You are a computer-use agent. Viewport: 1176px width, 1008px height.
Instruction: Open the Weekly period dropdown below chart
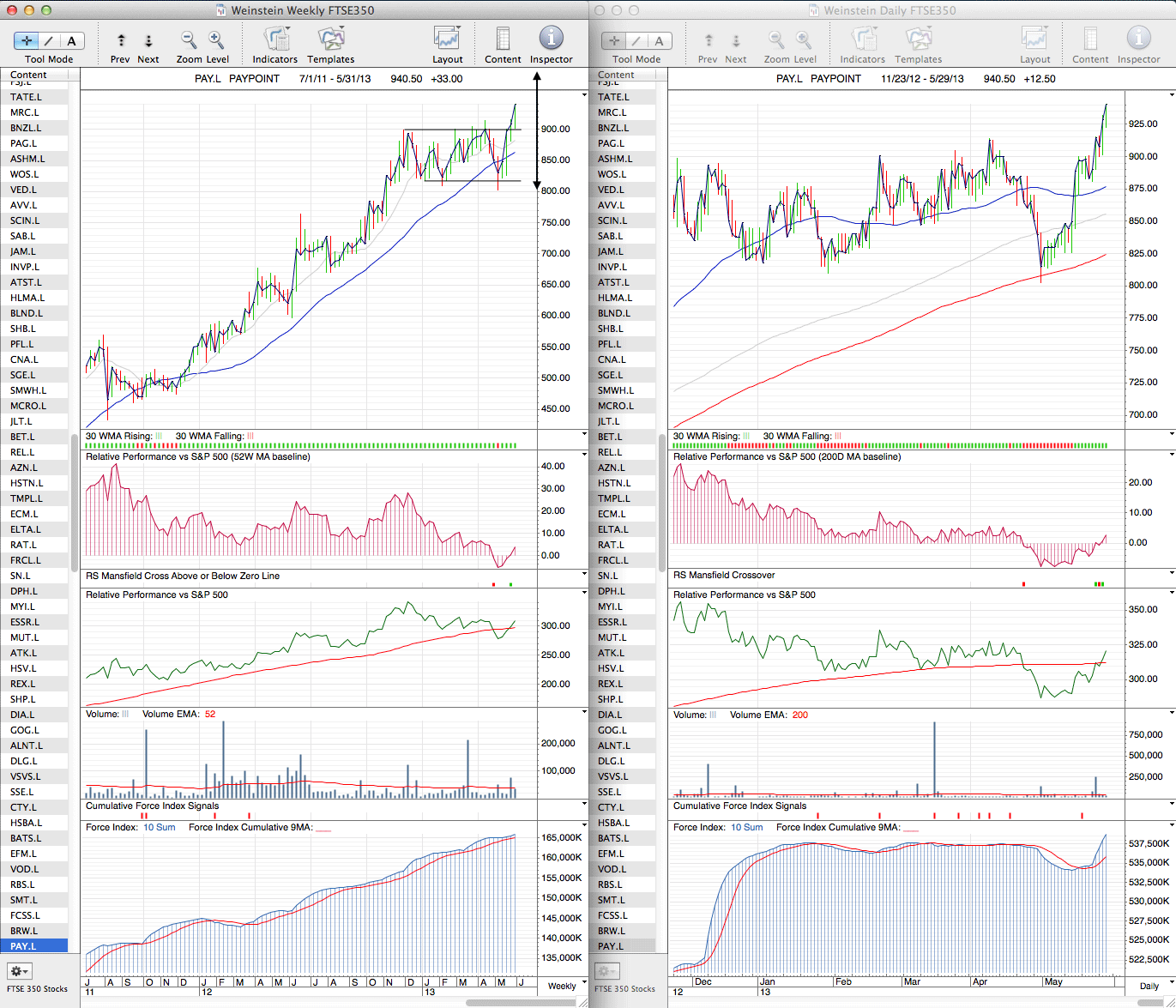point(562,986)
